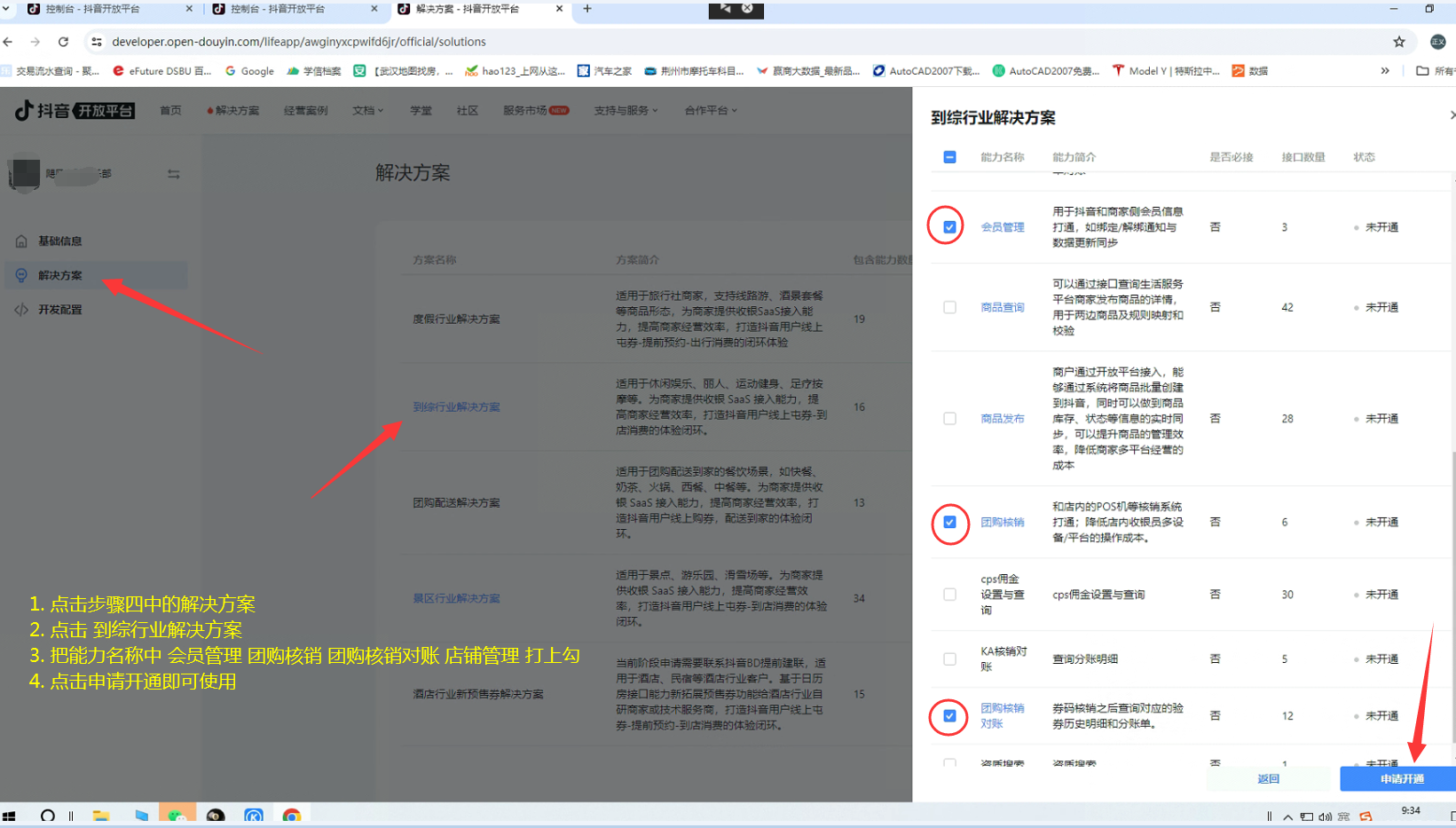Expand the 文档 dropdown in top nav

pyautogui.click(x=367, y=111)
